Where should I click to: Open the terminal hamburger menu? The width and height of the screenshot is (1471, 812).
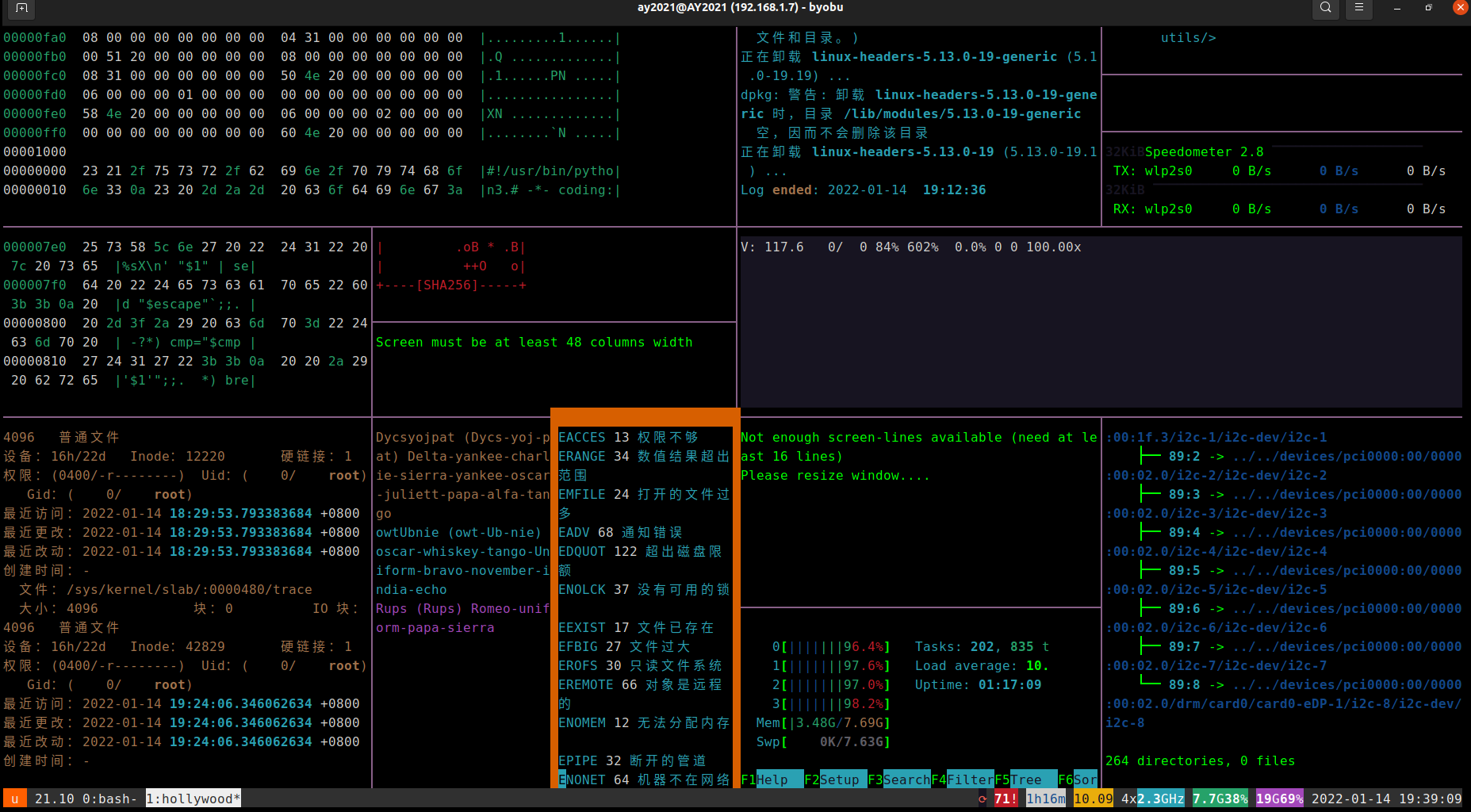[x=1358, y=8]
